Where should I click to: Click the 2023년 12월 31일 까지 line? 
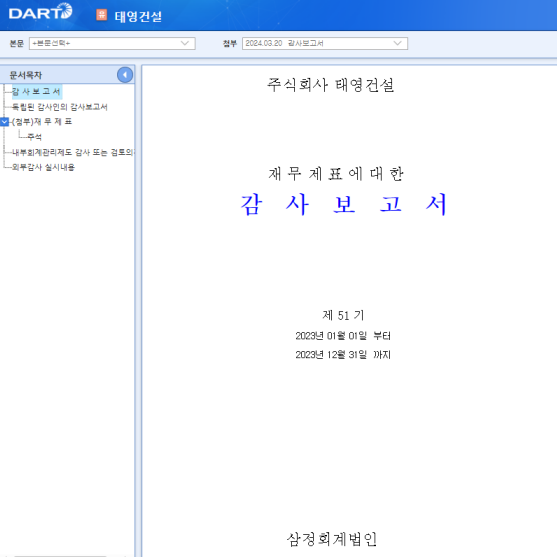click(343, 355)
